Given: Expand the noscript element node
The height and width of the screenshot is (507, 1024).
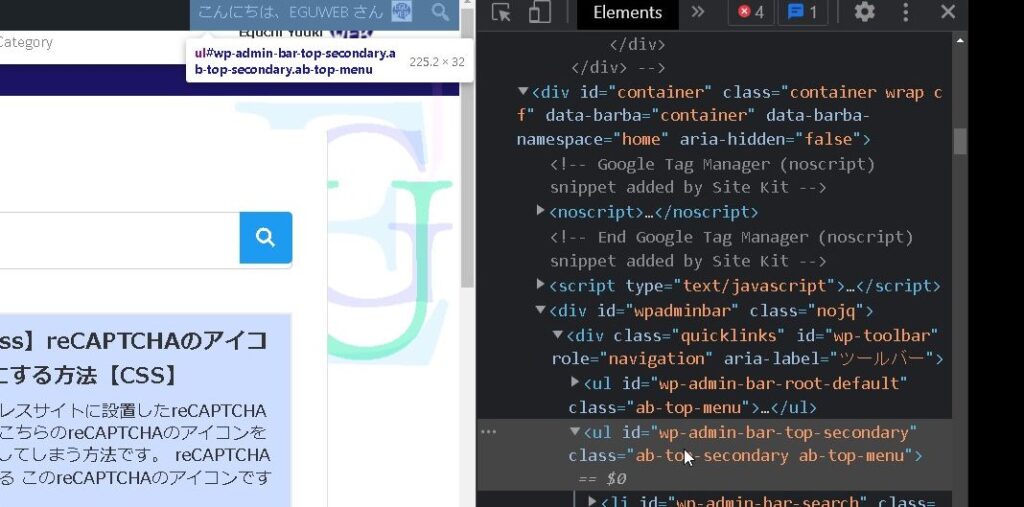Looking at the screenshot, I should (541, 211).
